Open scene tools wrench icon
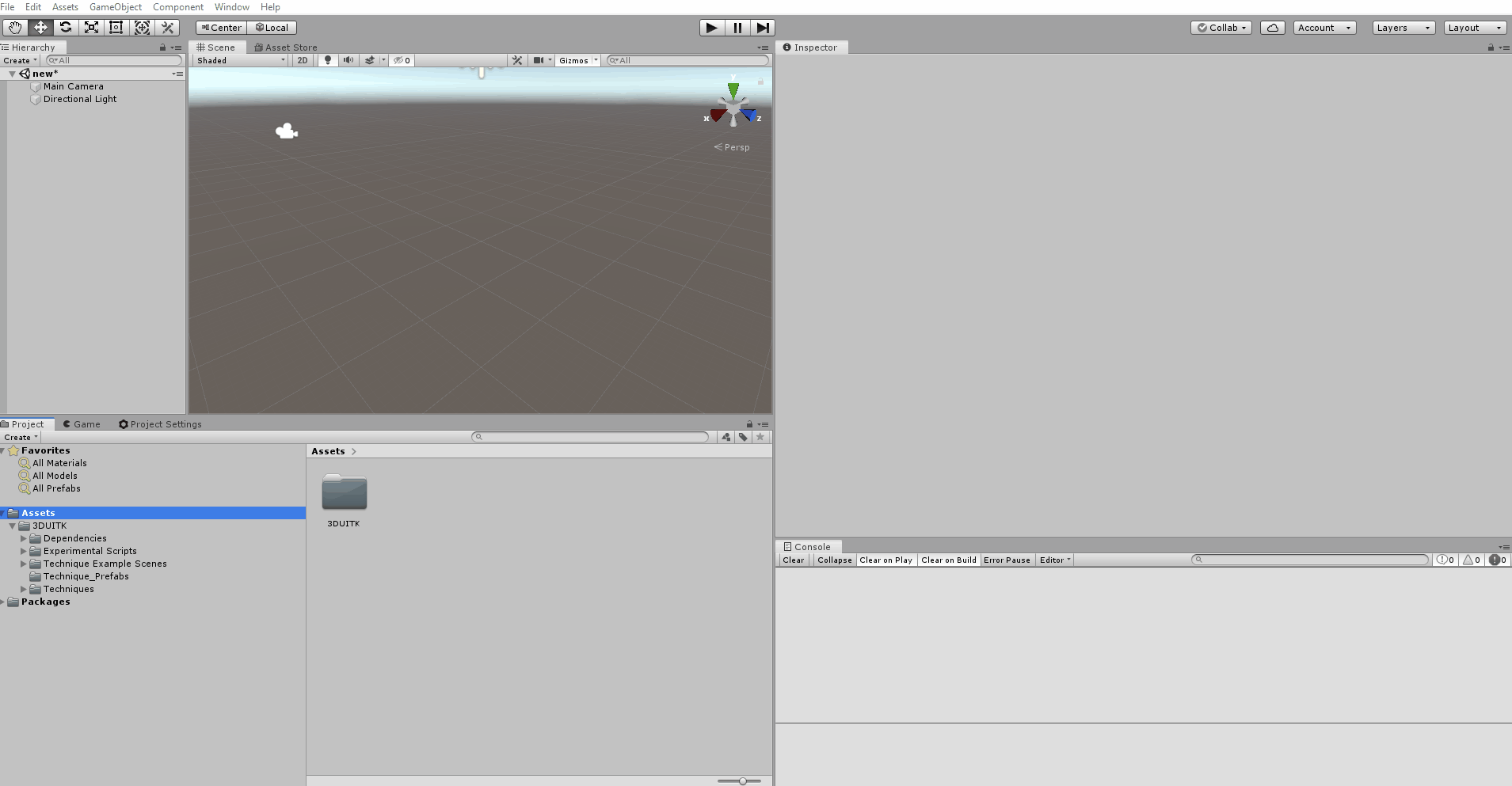 coord(517,60)
